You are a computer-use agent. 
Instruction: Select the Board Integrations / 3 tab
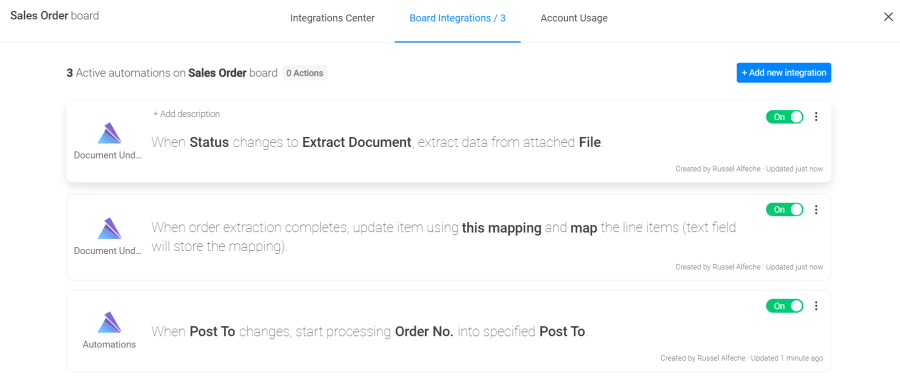[x=457, y=18]
